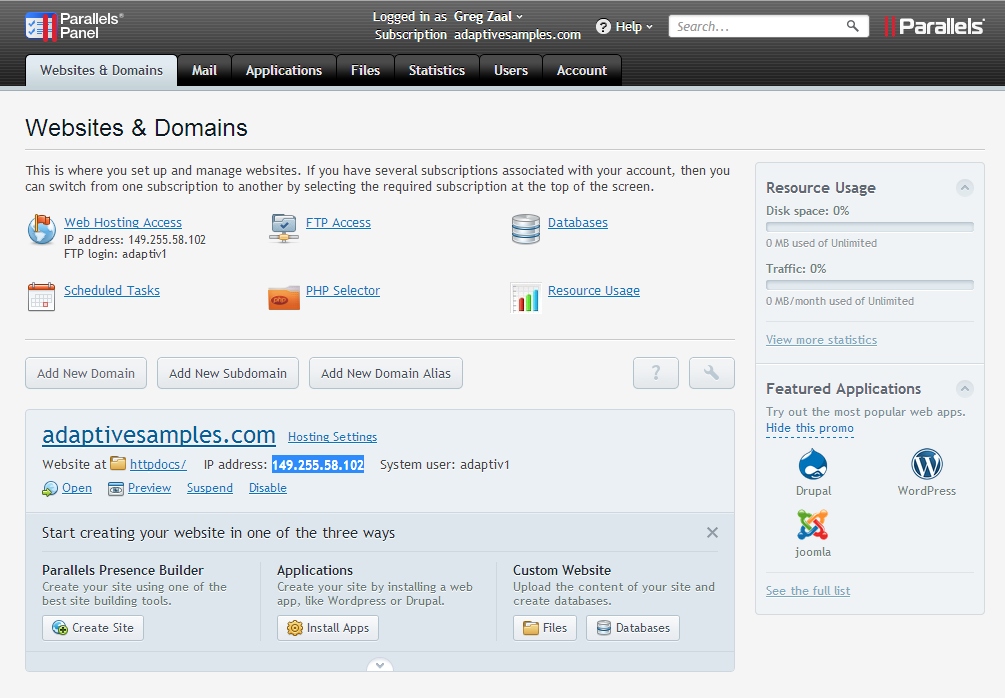Click the Add New Subdomain button

228,373
